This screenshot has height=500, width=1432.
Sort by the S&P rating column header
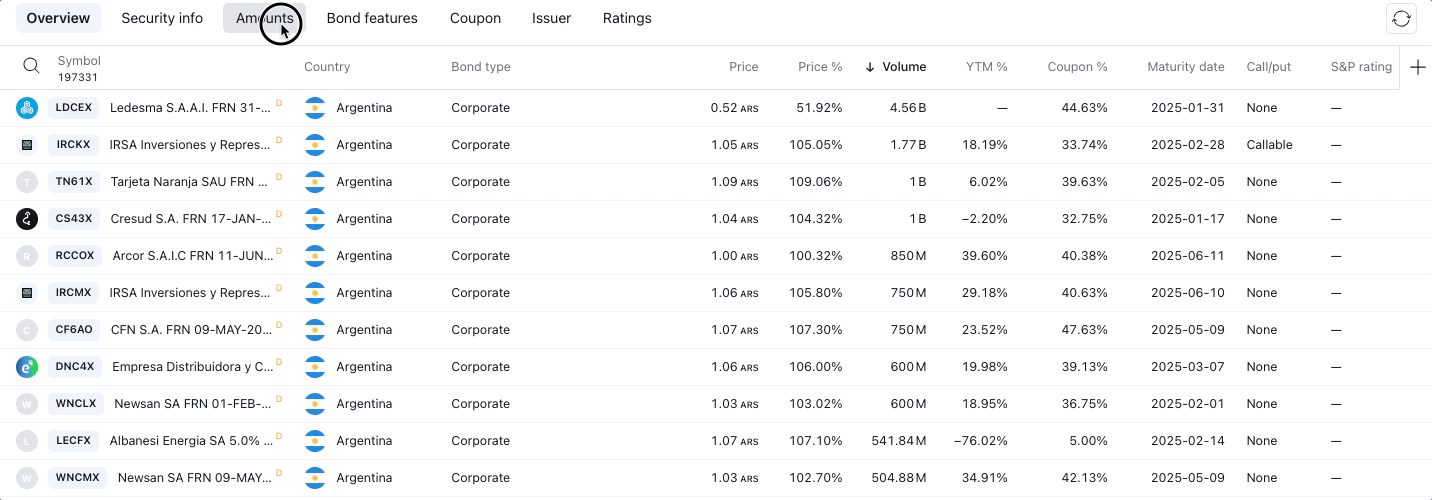click(1361, 67)
